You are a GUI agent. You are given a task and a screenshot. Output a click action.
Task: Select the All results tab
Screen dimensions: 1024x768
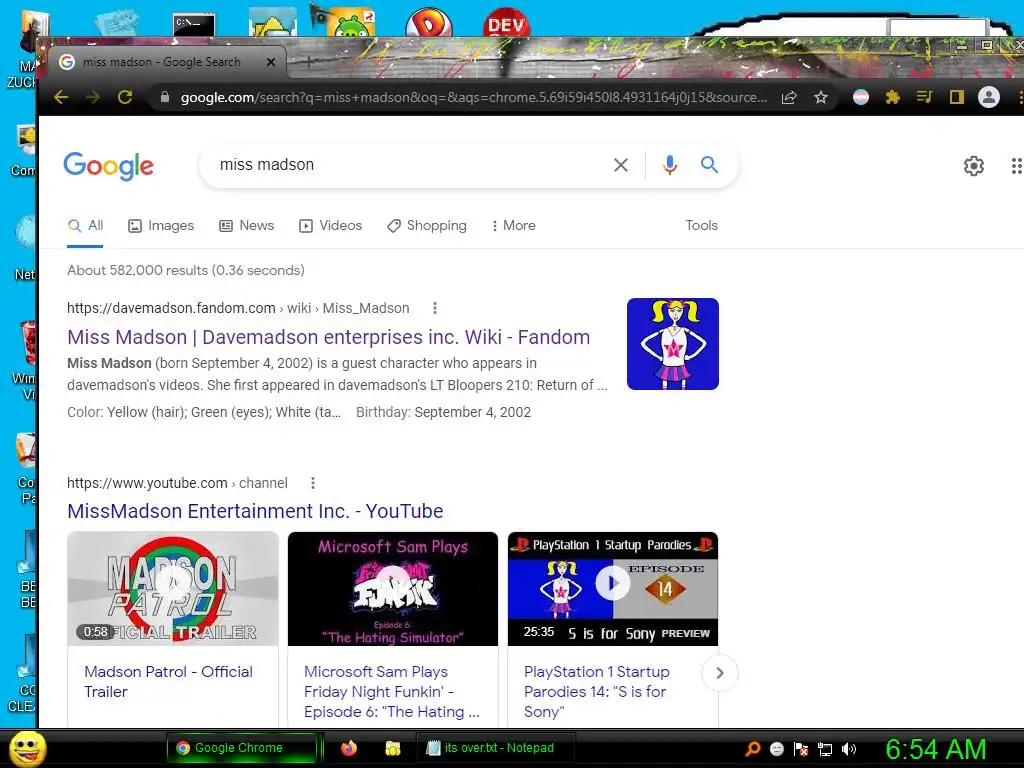click(86, 225)
